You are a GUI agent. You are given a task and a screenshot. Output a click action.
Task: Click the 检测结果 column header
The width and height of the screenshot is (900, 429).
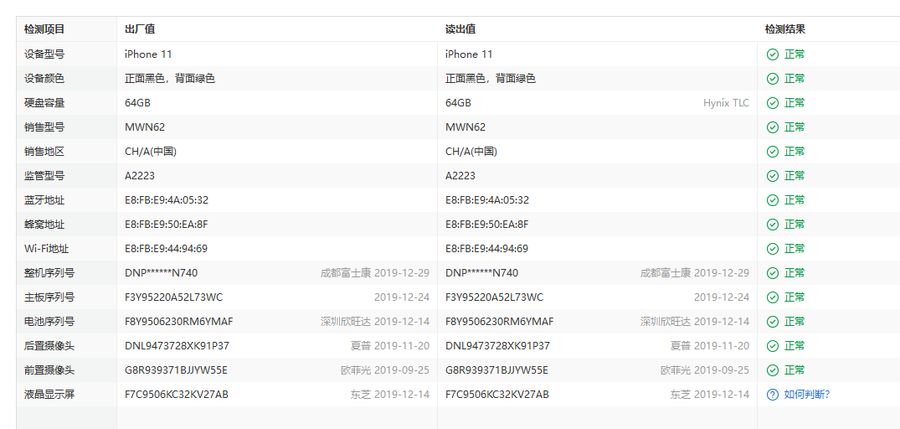(785, 29)
